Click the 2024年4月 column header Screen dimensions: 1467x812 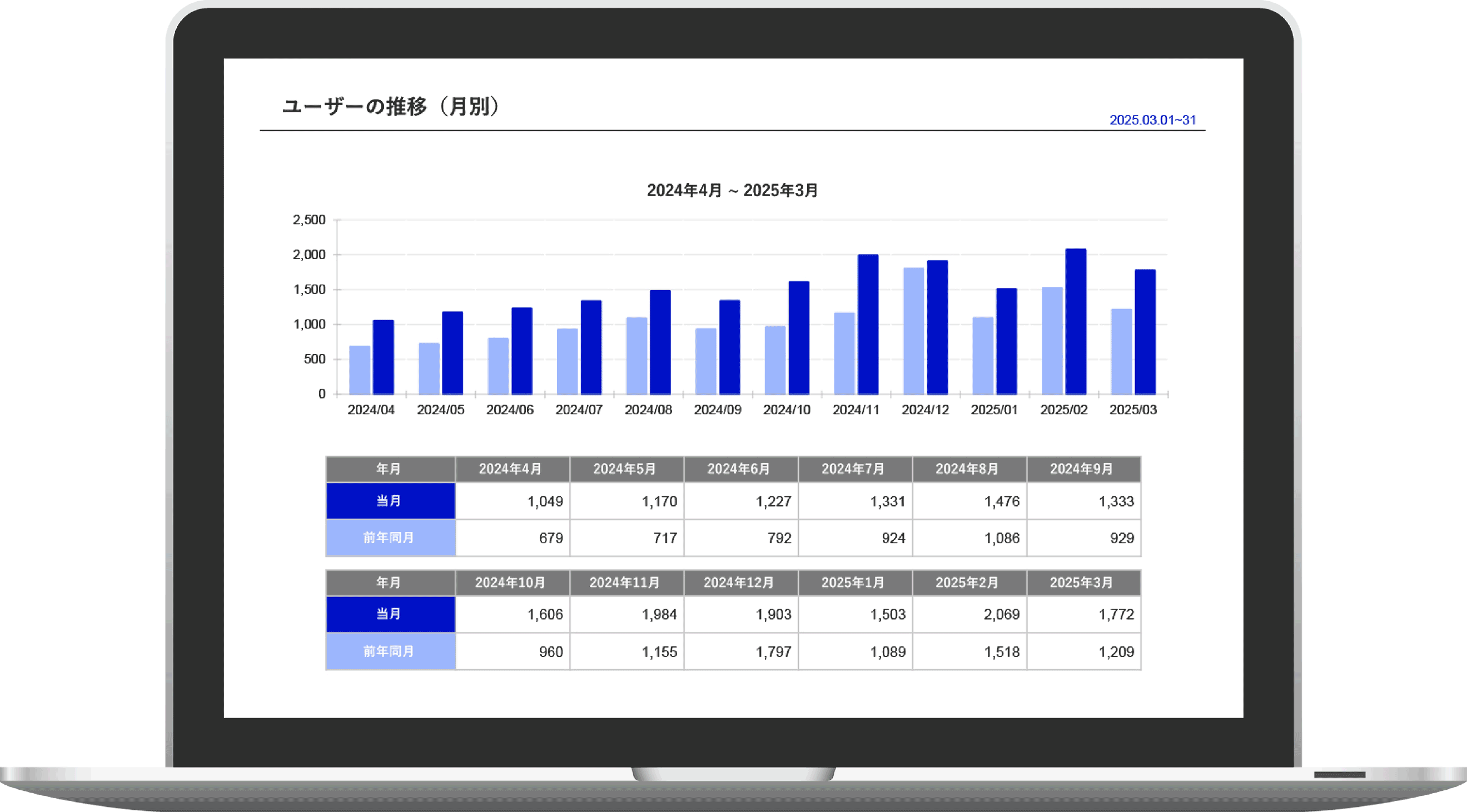click(x=513, y=469)
